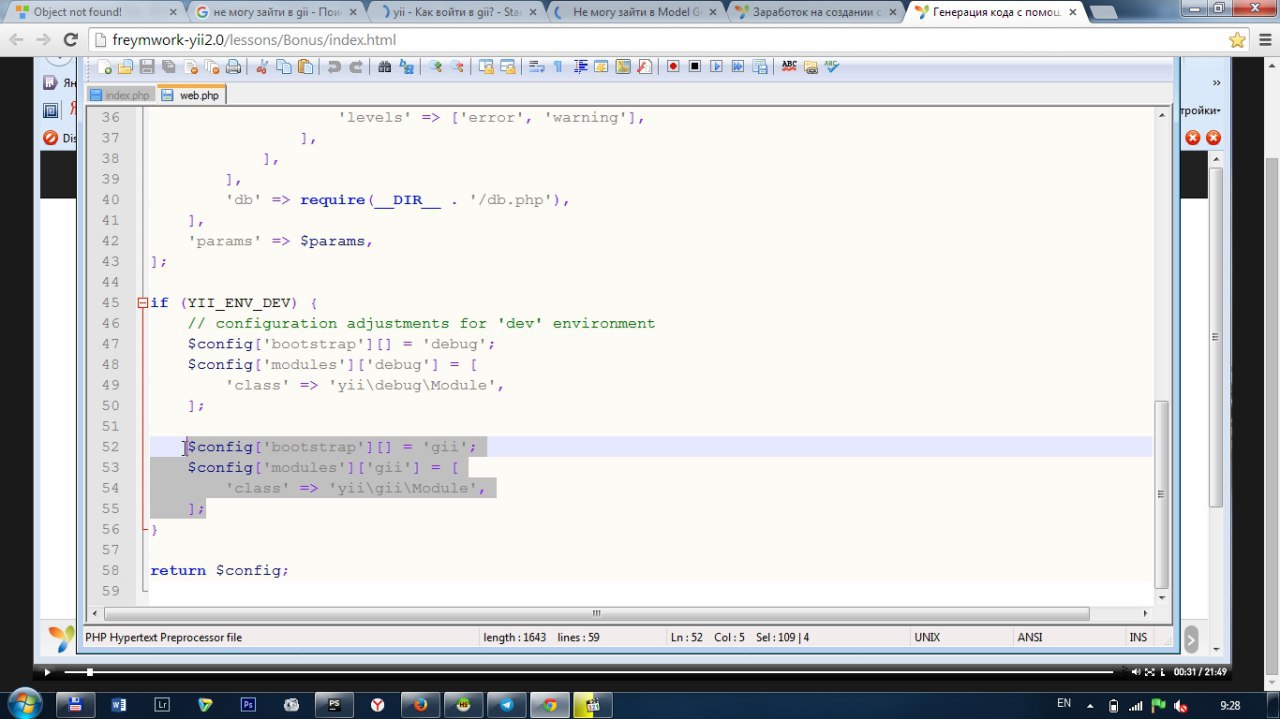Viewport: 1280px width, 719px height.
Task: Expand the bookmarks overflow chevron
Action: click(1217, 83)
